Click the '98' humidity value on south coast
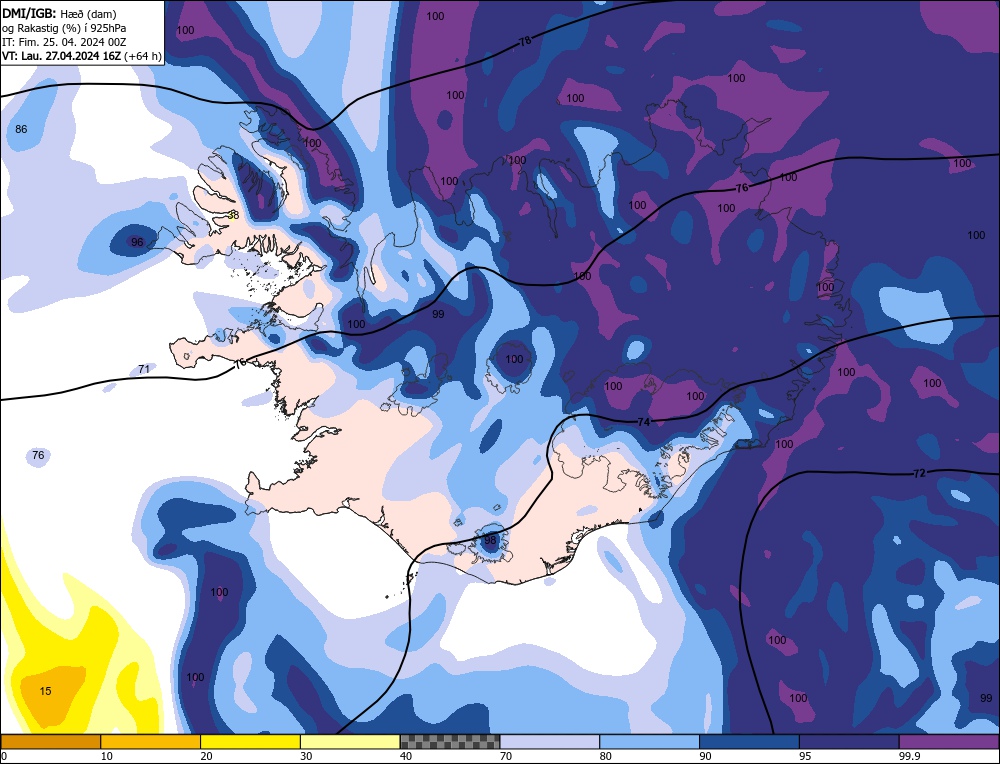Image resolution: width=1000 pixels, height=764 pixels. [490, 541]
